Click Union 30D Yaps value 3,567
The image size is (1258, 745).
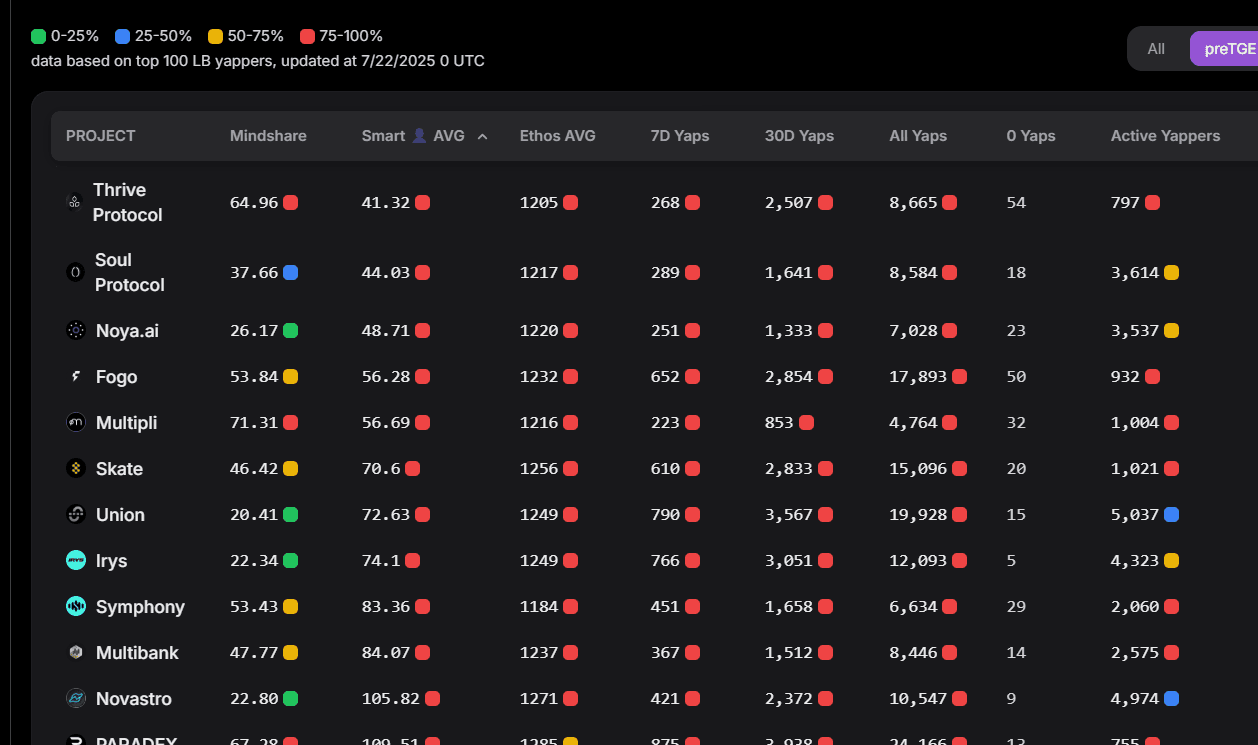tap(789, 515)
